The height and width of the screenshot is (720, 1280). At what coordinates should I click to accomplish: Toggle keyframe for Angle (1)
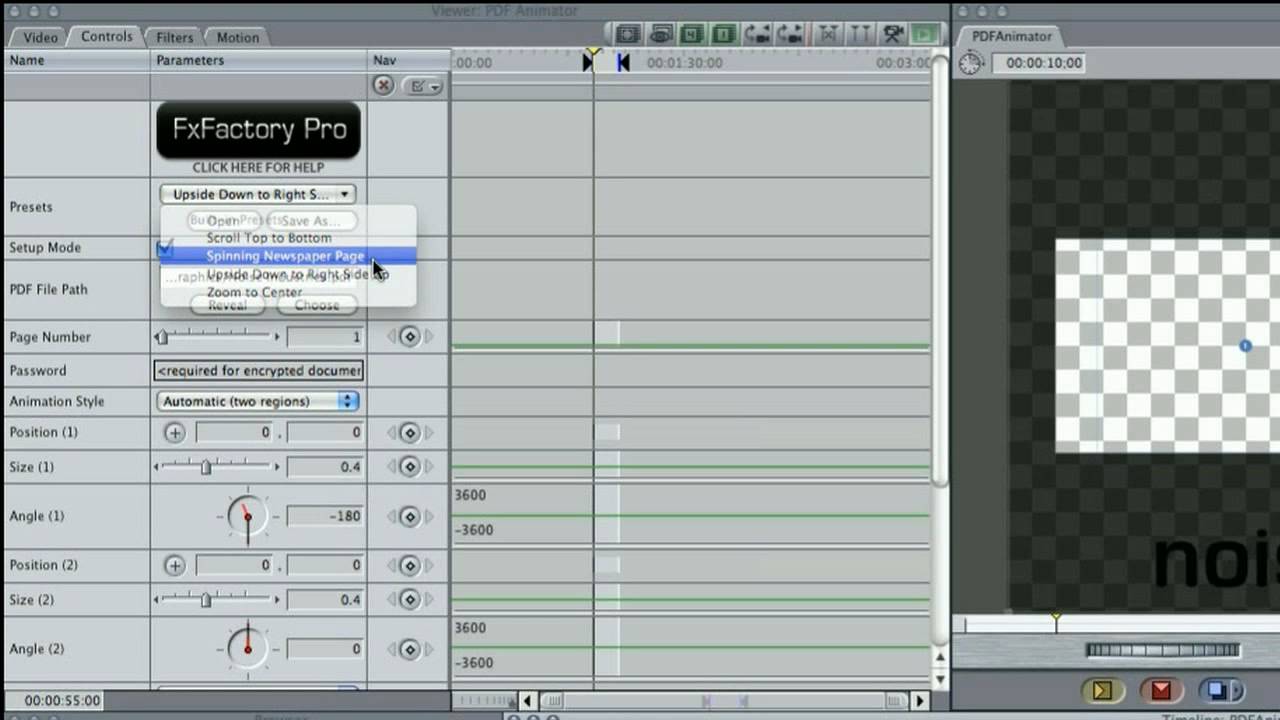(x=410, y=516)
